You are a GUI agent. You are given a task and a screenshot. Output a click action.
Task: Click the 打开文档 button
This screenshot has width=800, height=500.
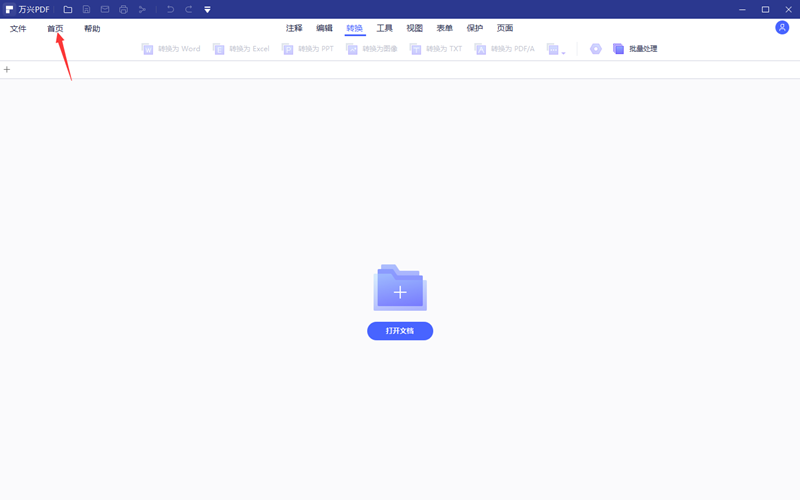point(400,331)
